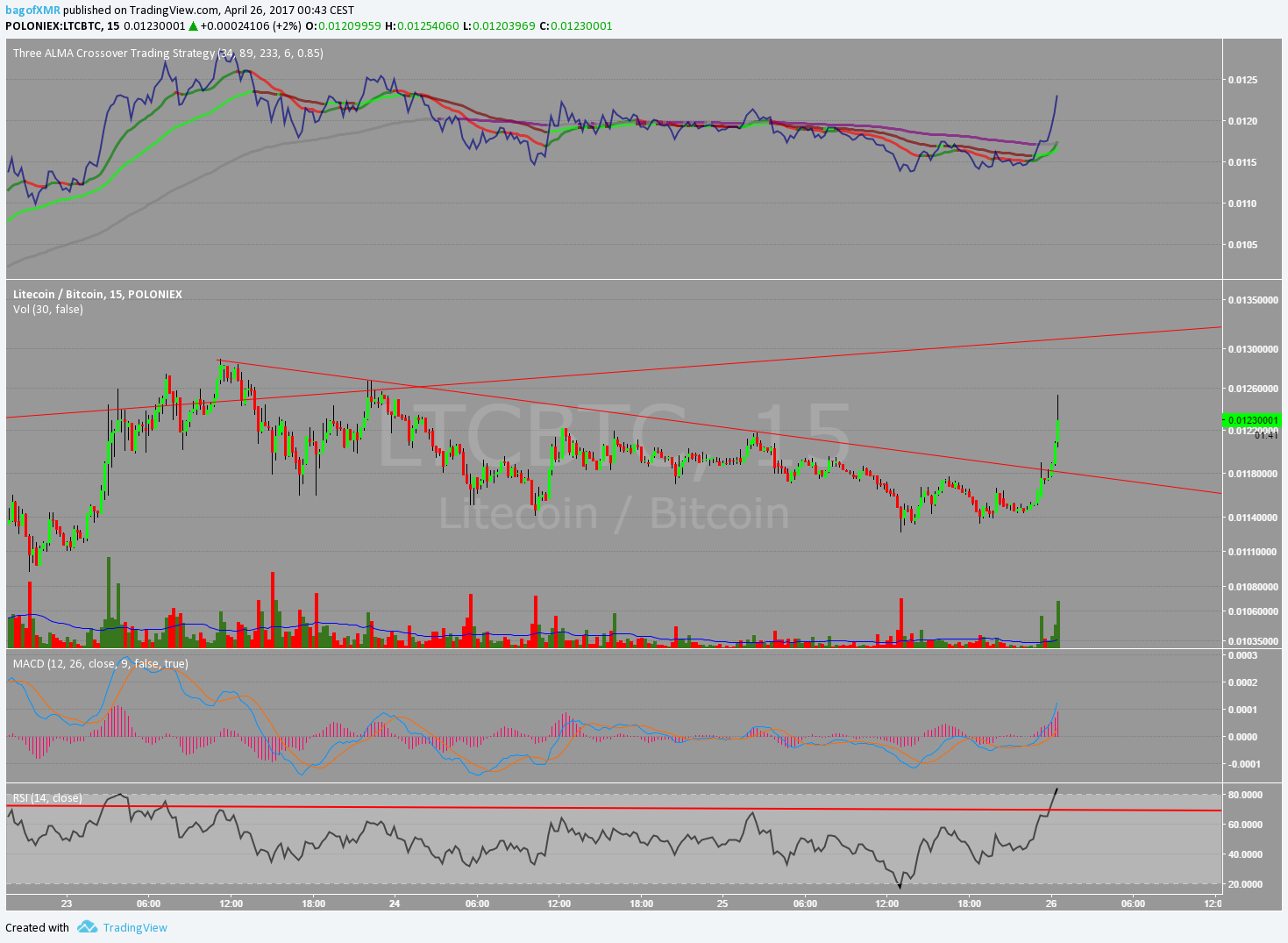Click the Created with caption text

(37, 927)
